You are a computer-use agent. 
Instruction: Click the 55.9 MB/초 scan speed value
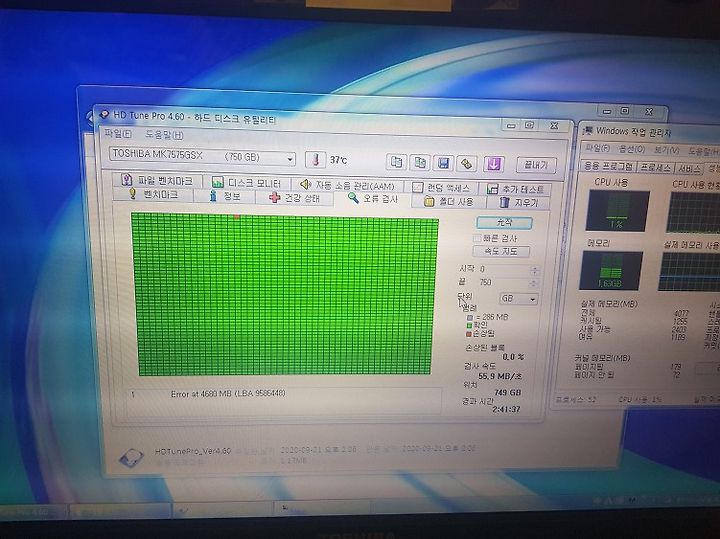coord(500,376)
